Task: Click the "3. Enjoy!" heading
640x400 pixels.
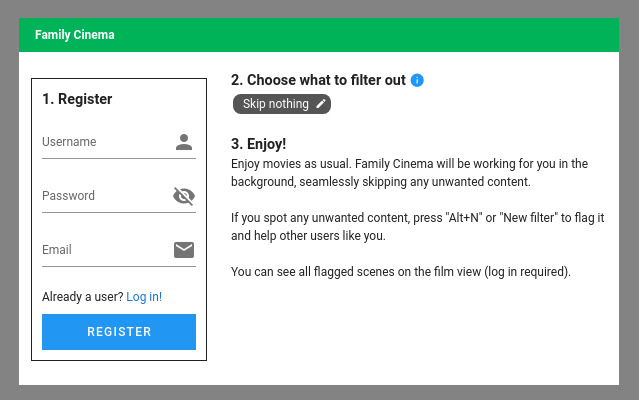Action: pos(259,144)
